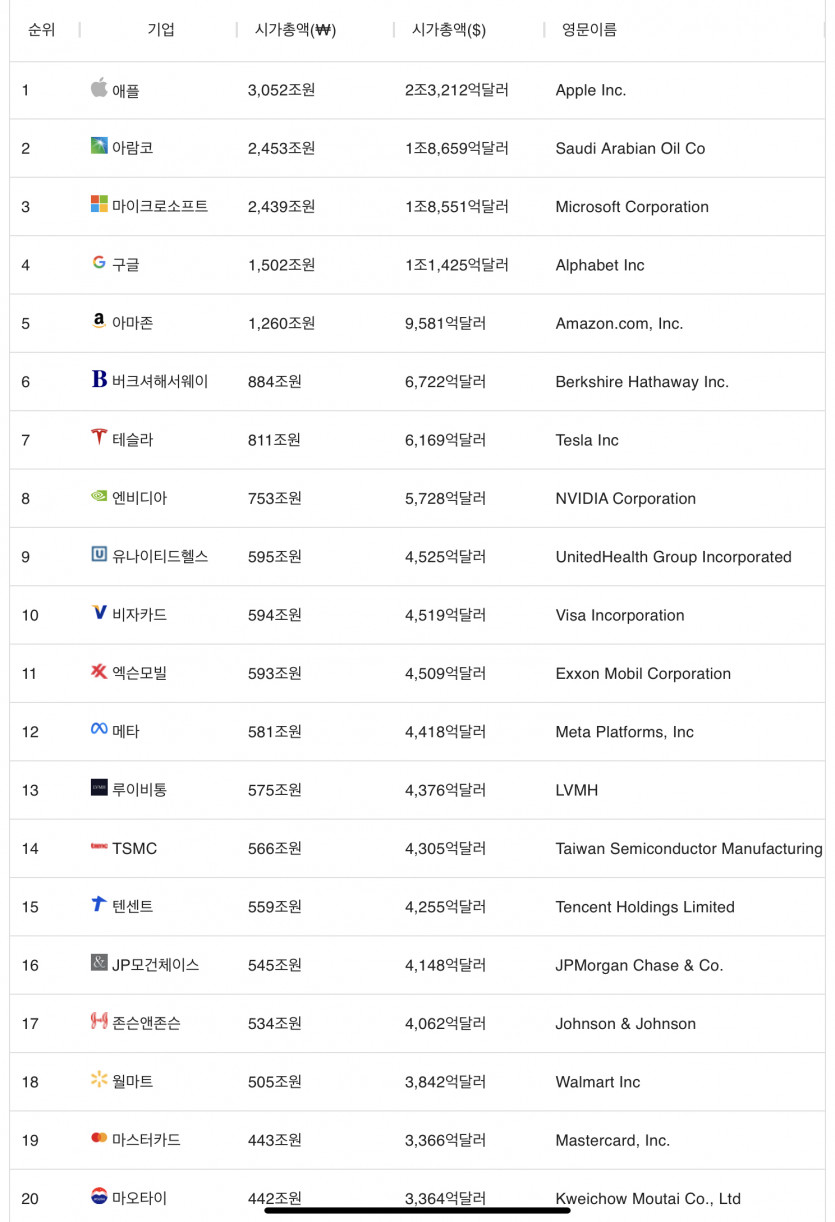Click the Tesla logo icon

tap(99, 437)
